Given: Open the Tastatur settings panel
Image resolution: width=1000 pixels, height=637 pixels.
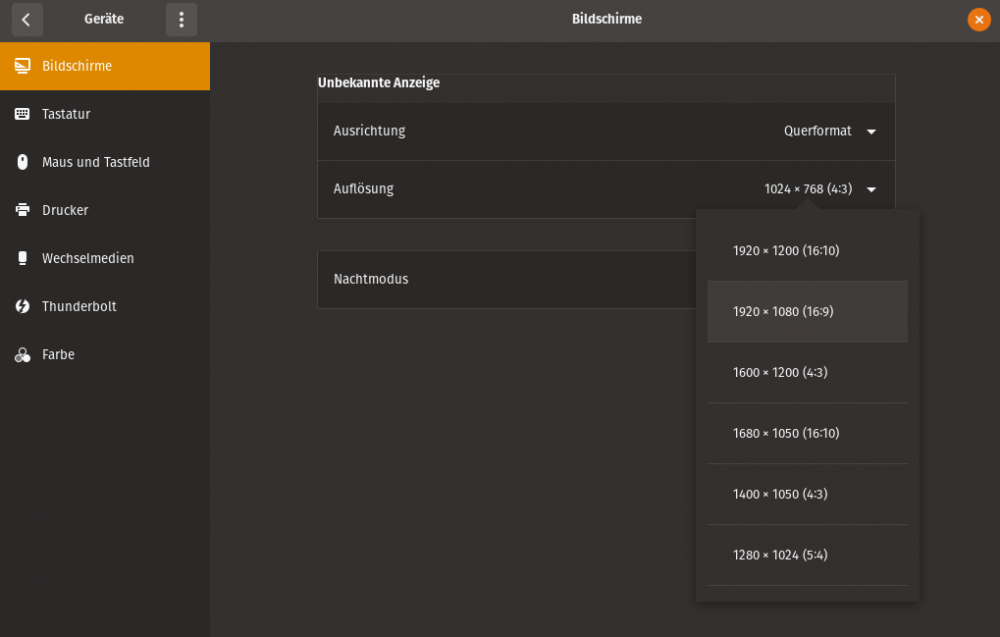Looking at the screenshot, I should coord(105,114).
